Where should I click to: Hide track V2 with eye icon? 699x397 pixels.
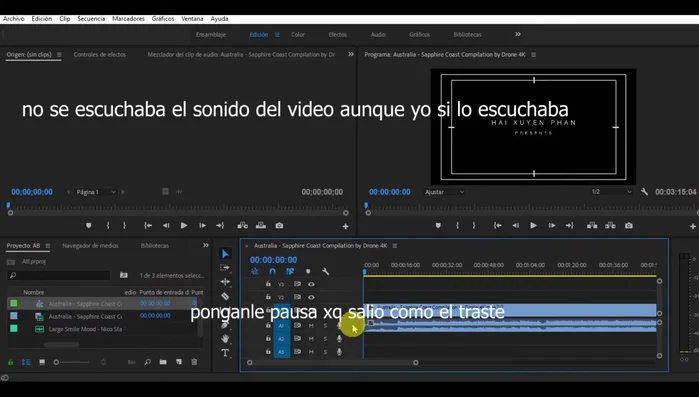click(311, 297)
